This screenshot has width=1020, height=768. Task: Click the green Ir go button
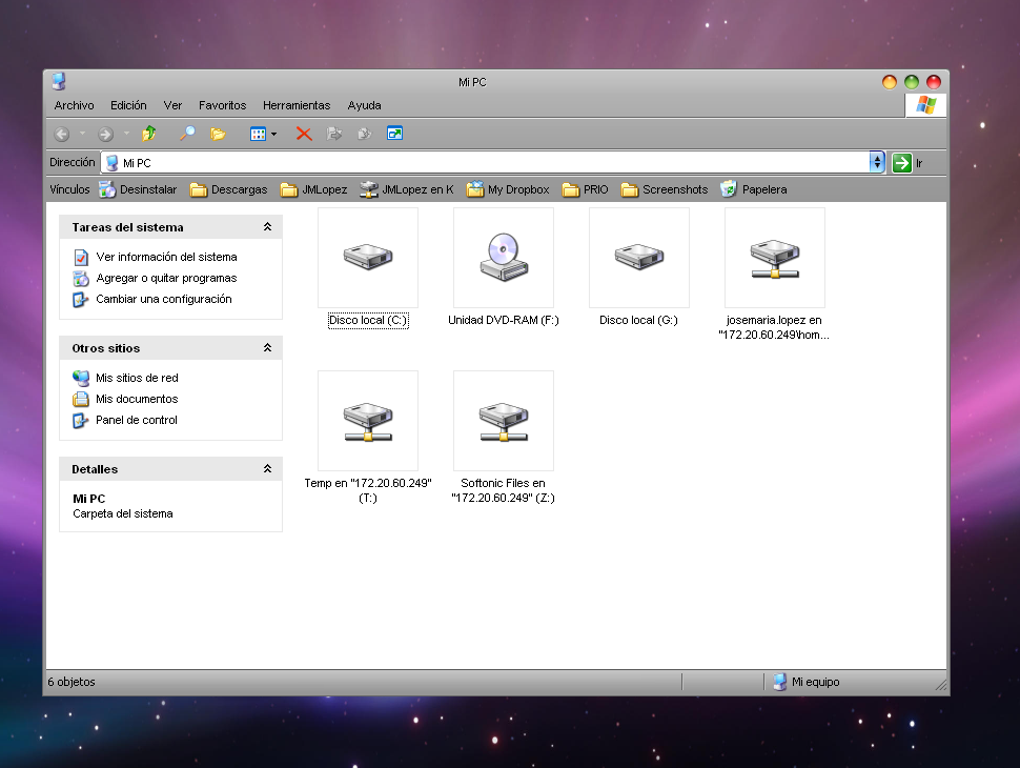coord(902,163)
